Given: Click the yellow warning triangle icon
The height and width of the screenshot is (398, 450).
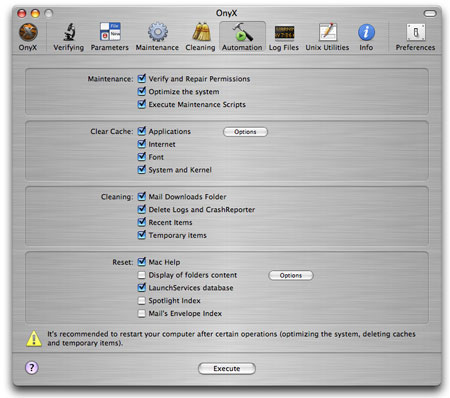Looking at the screenshot, I should click(x=34, y=339).
